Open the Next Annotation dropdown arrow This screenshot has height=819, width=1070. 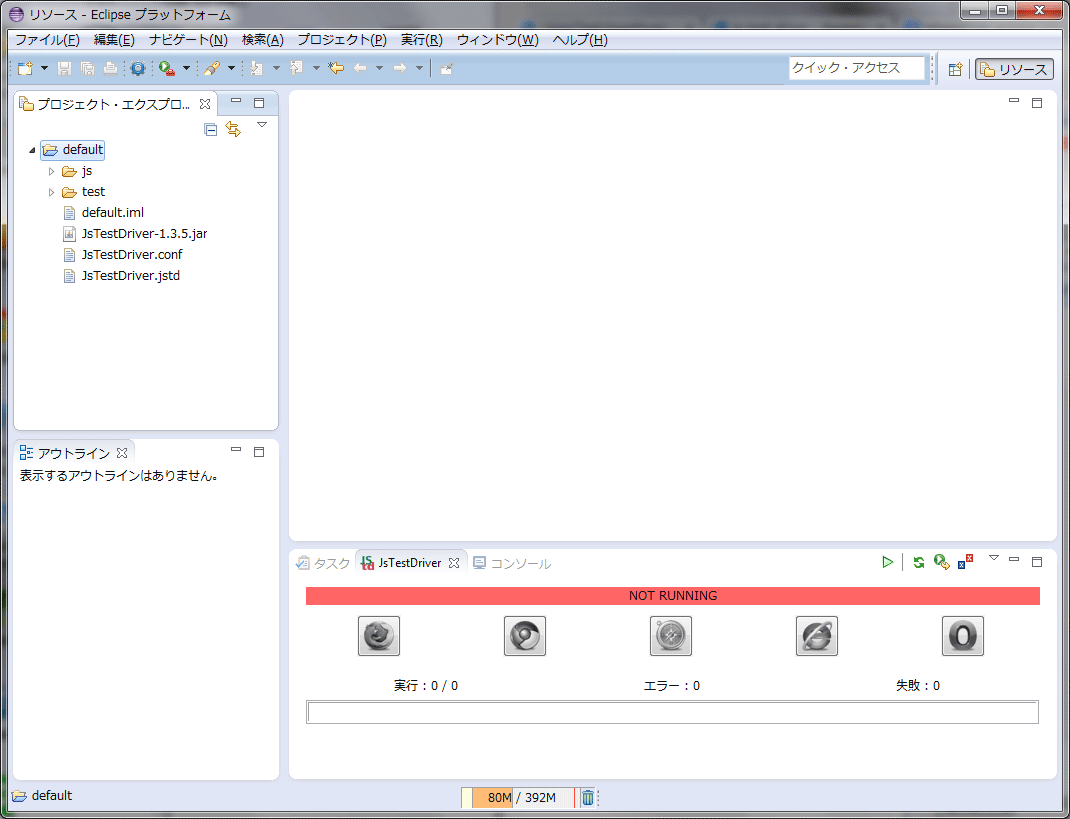tap(276, 68)
